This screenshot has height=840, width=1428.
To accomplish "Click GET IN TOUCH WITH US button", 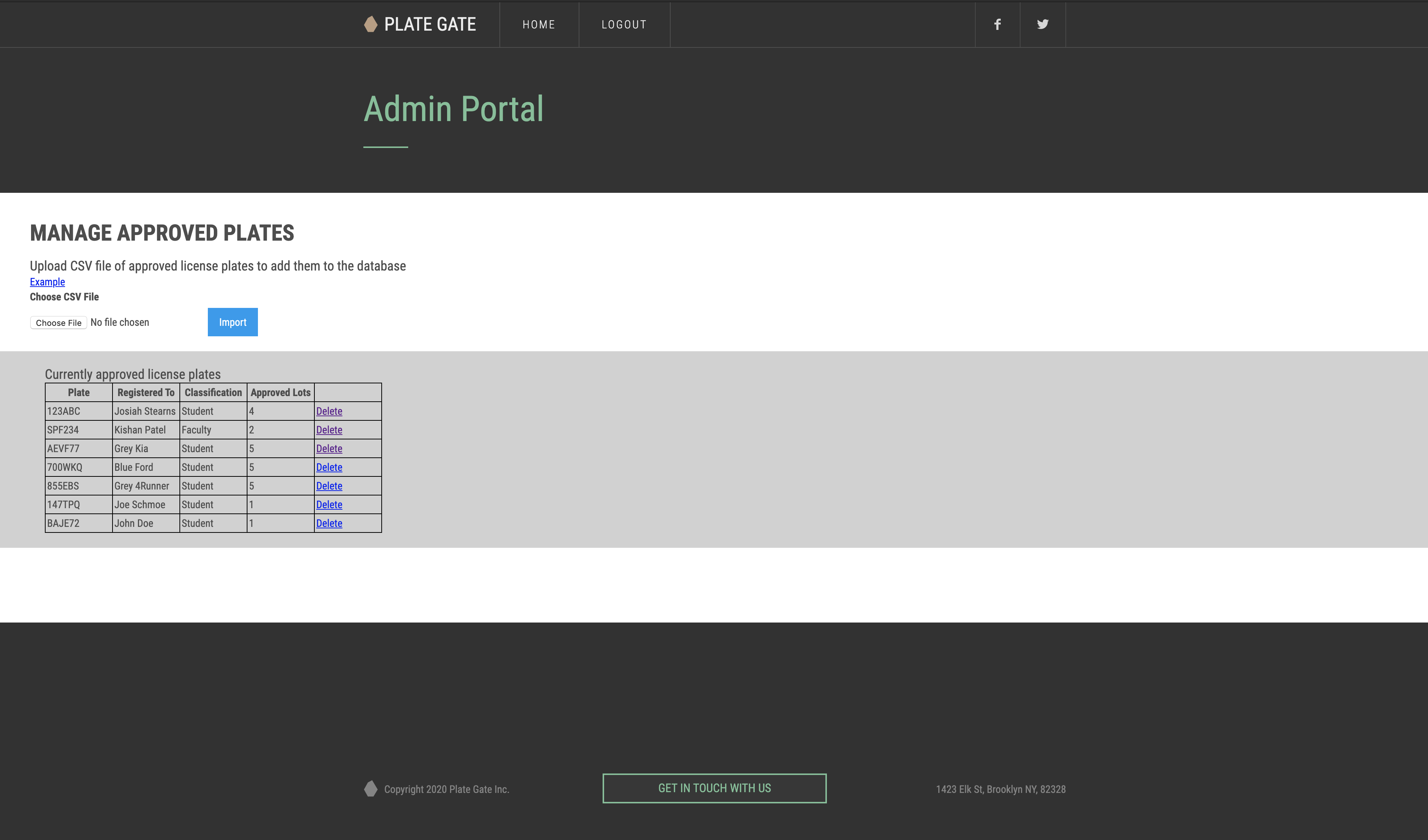I will (x=714, y=788).
